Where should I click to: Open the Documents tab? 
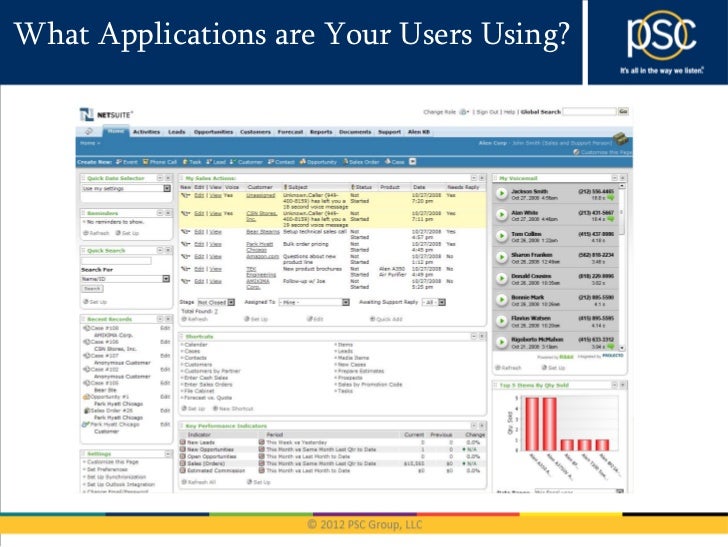(355, 132)
